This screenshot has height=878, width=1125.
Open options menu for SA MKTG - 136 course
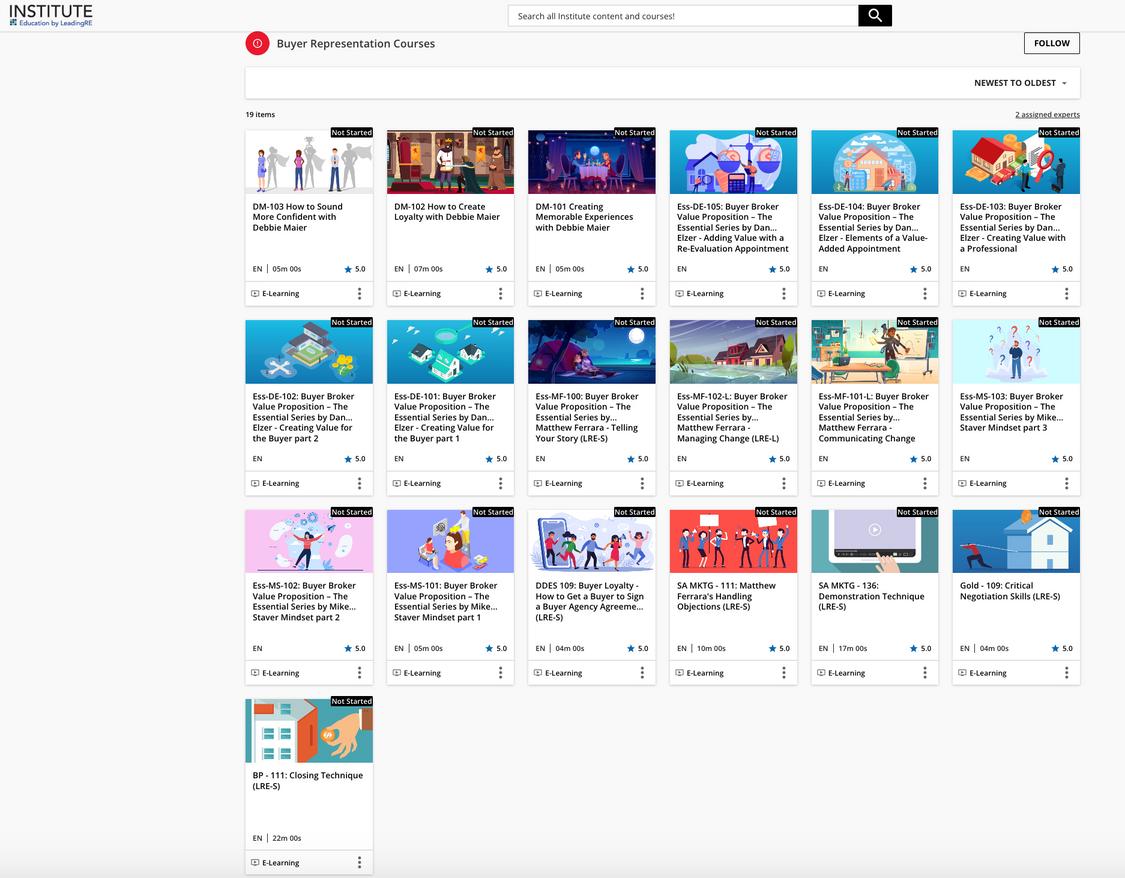pyautogui.click(x=925, y=673)
